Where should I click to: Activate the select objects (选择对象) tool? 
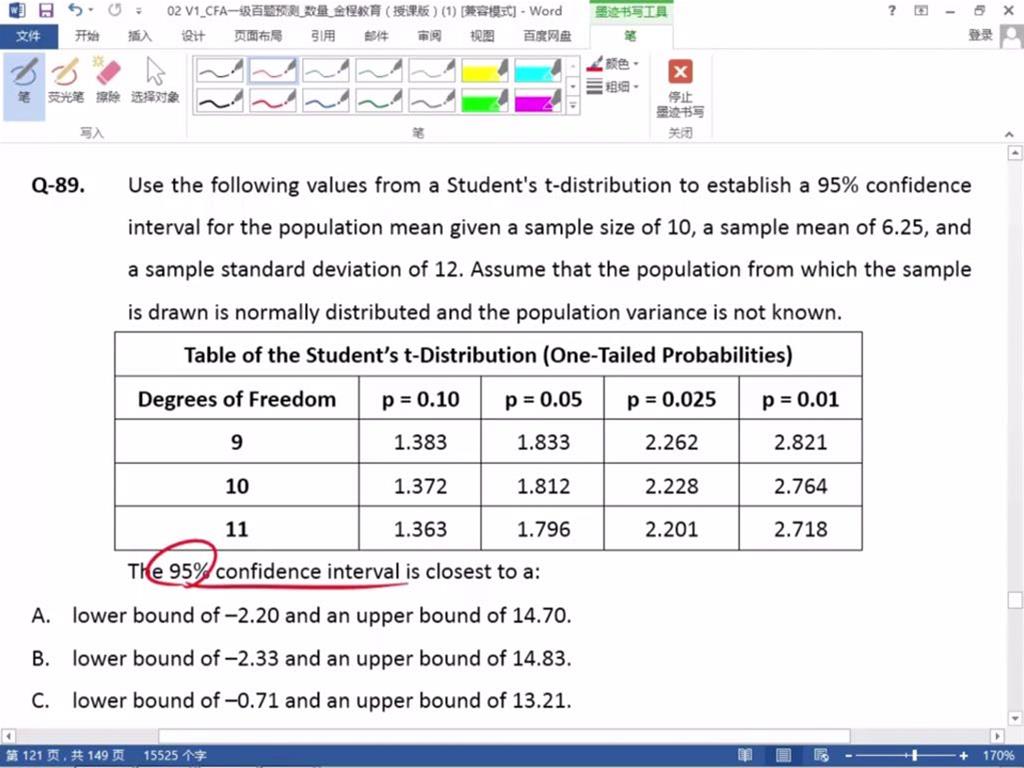point(155,80)
